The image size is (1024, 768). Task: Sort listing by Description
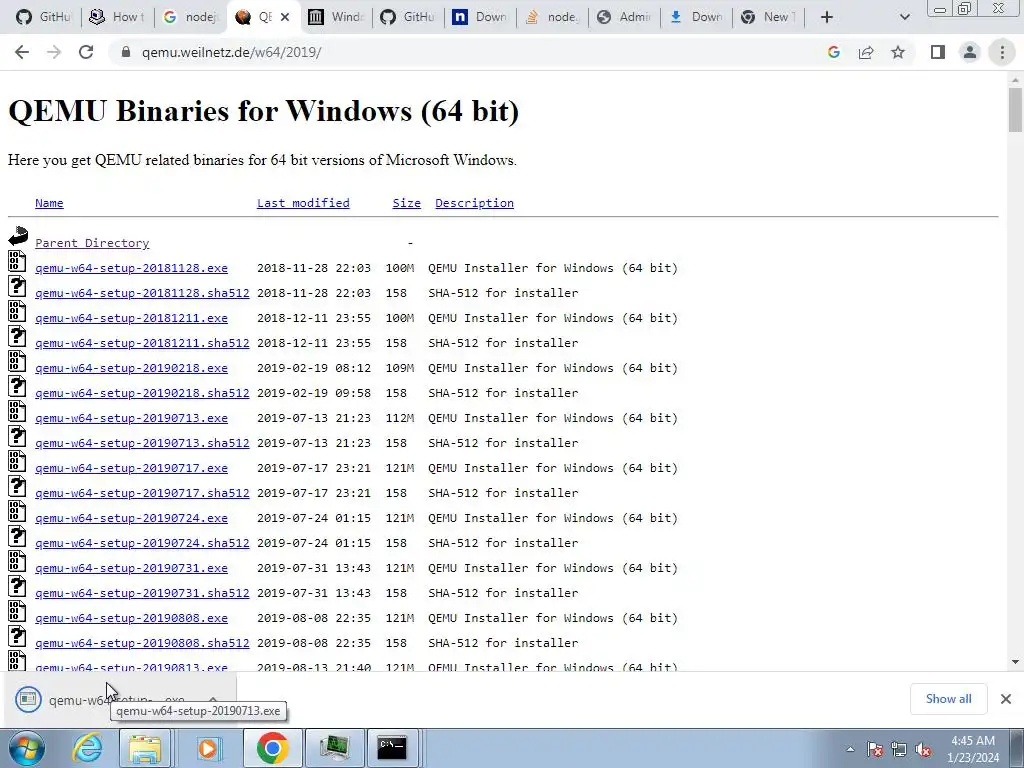tap(474, 203)
